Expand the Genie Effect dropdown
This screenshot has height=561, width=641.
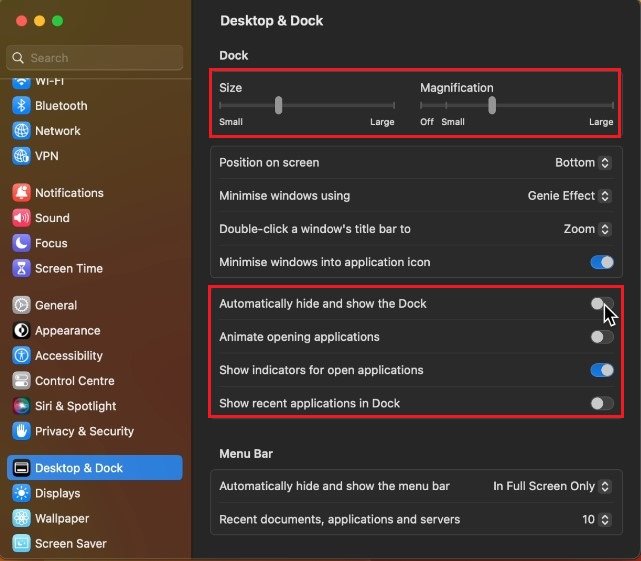569,195
